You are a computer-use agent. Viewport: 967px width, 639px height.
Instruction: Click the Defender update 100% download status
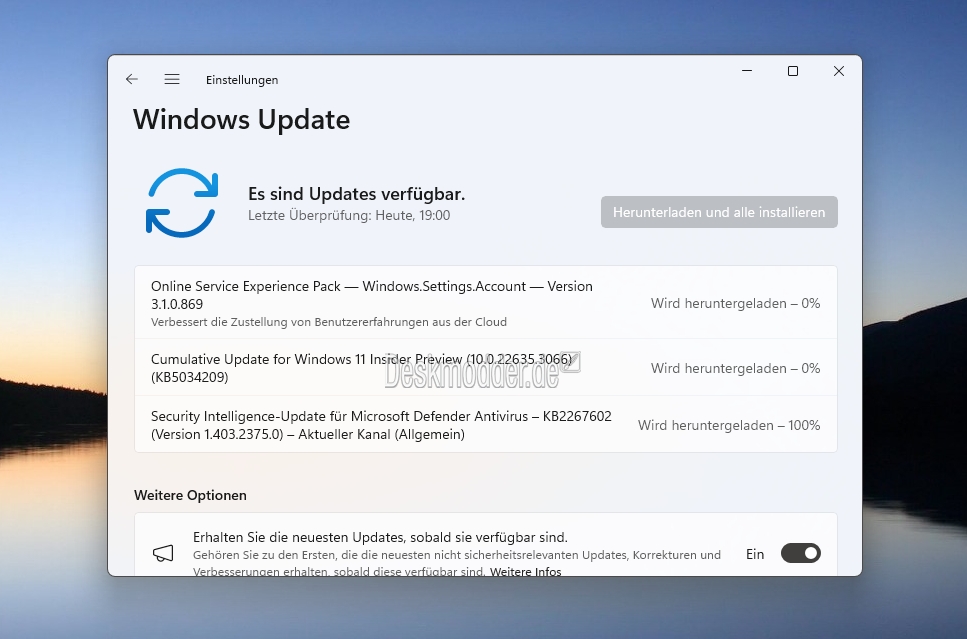pos(729,425)
